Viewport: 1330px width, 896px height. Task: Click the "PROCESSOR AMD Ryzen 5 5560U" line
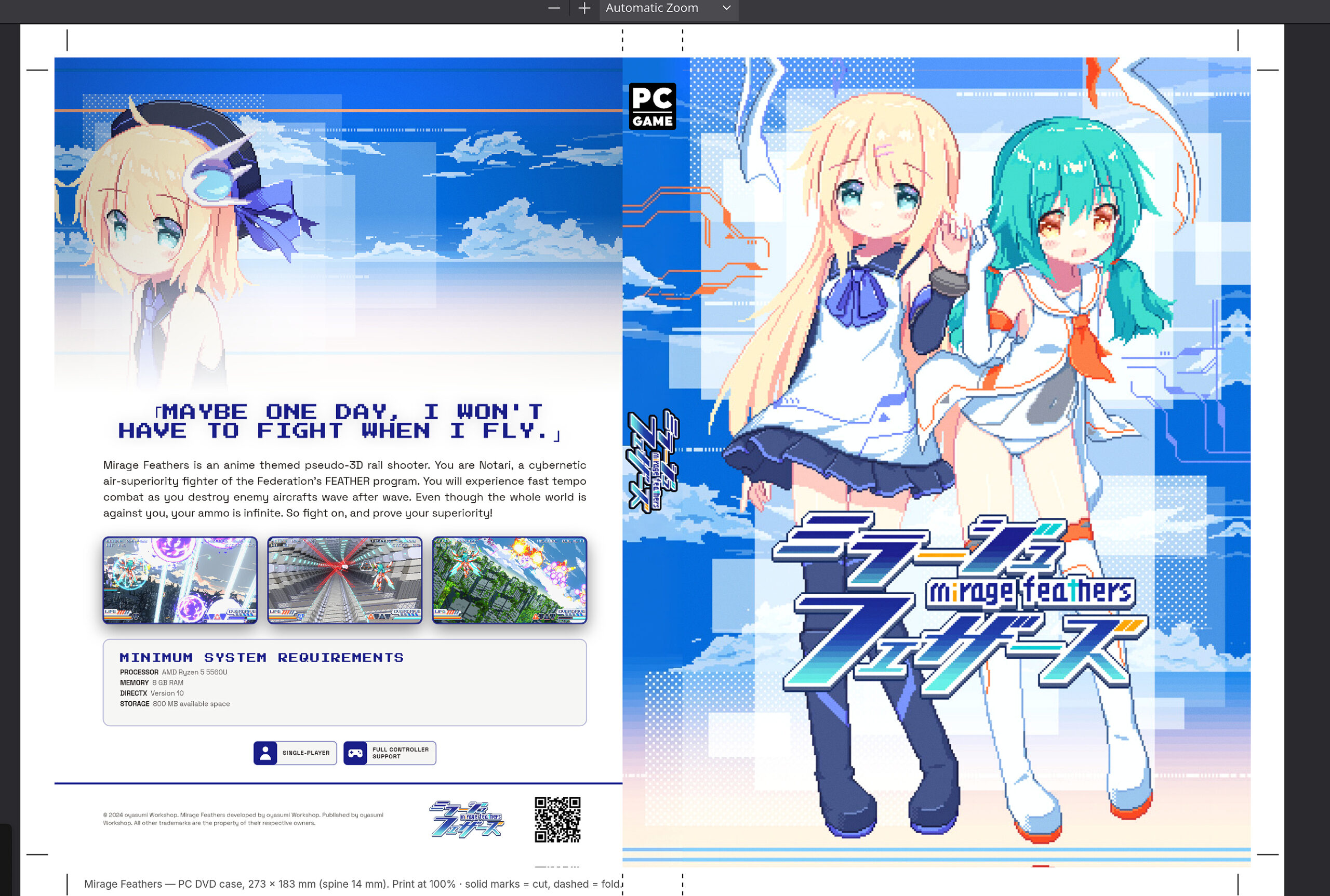(x=174, y=672)
